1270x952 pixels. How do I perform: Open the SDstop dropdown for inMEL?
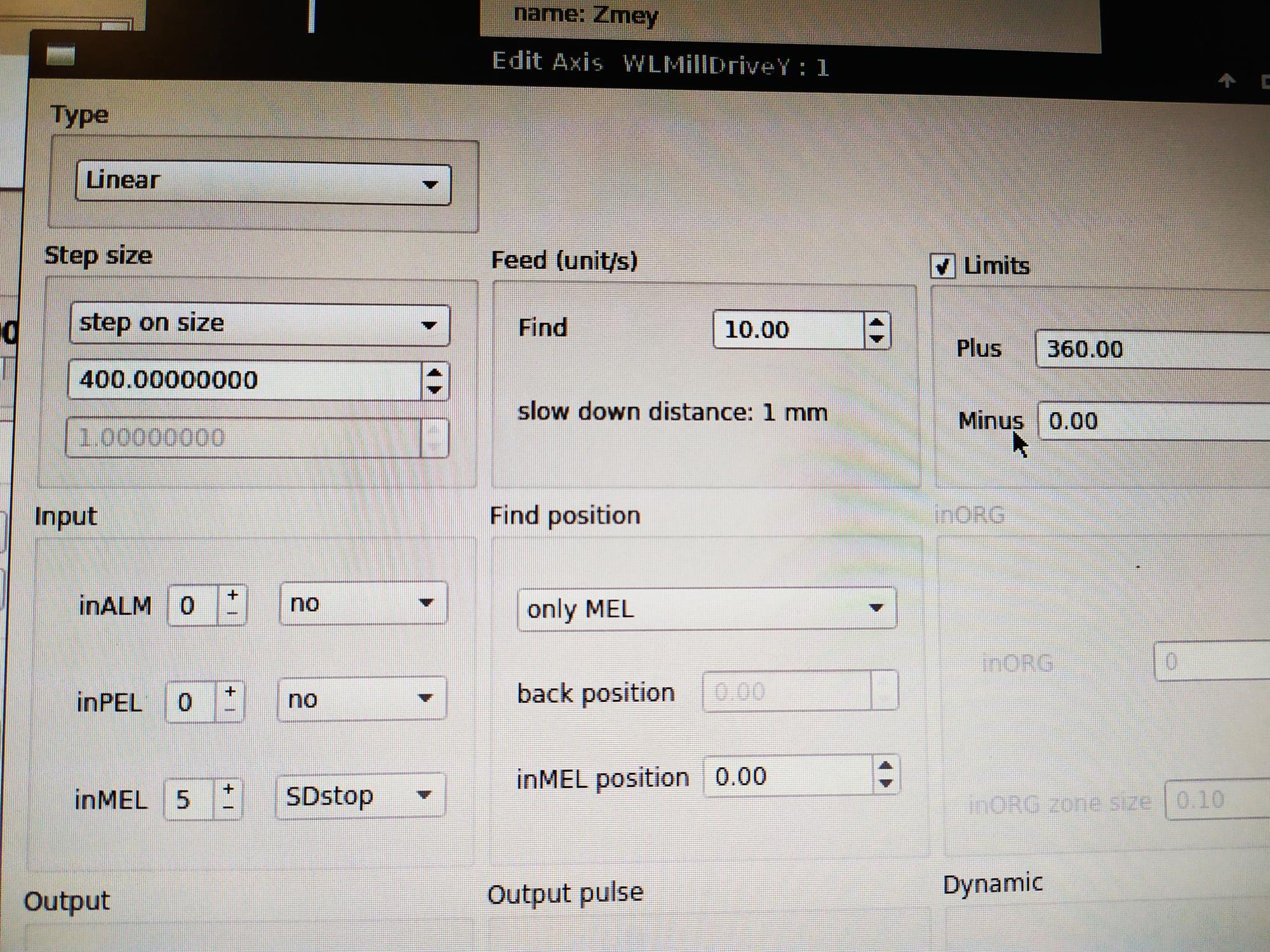[x=360, y=796]
